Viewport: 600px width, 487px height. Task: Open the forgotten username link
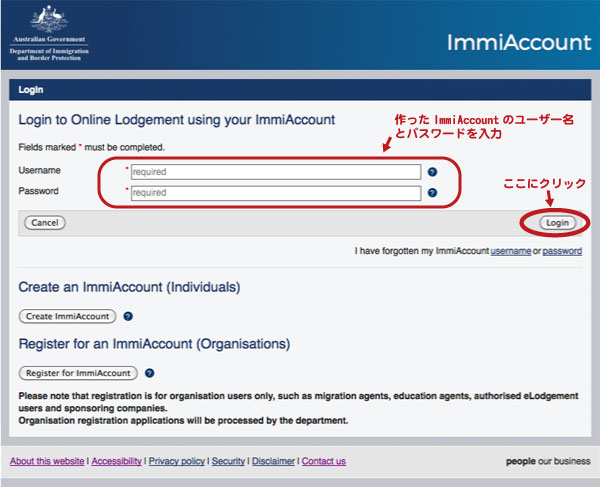(510, 251)
